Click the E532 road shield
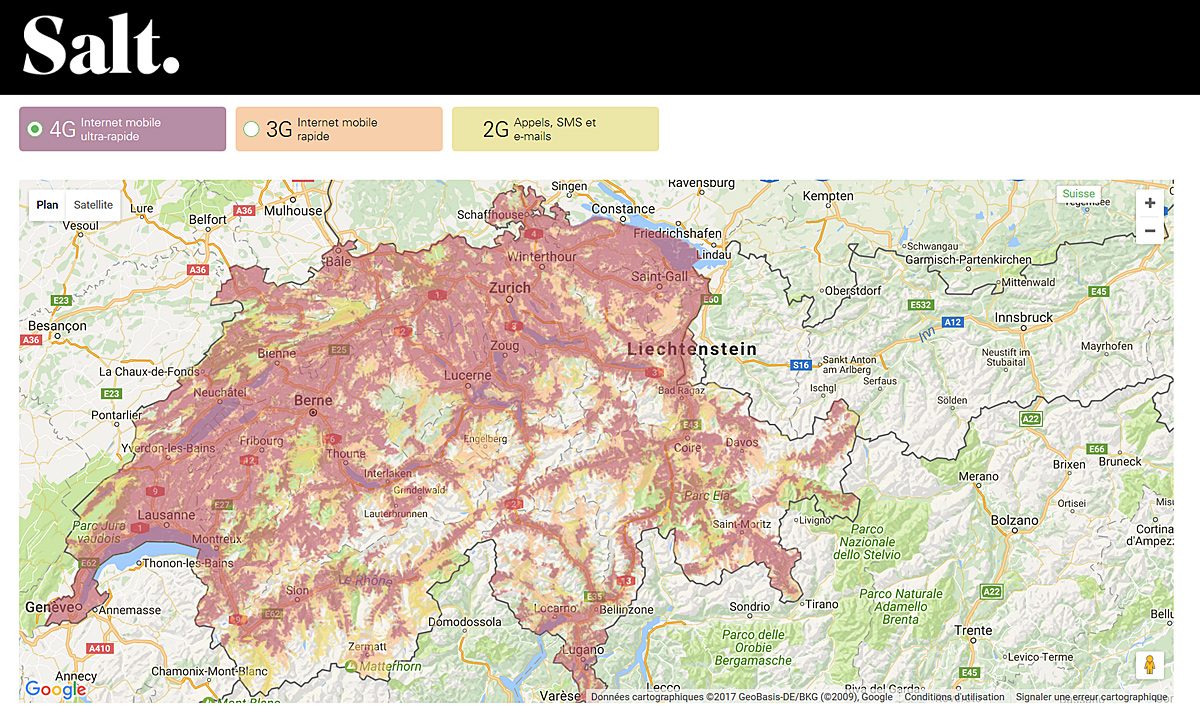 (921, 304)
